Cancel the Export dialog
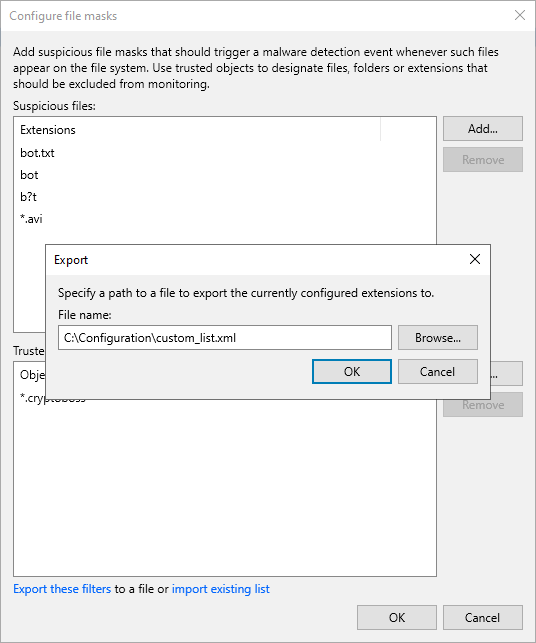The image size is (536, 643). tap(438, 372)
